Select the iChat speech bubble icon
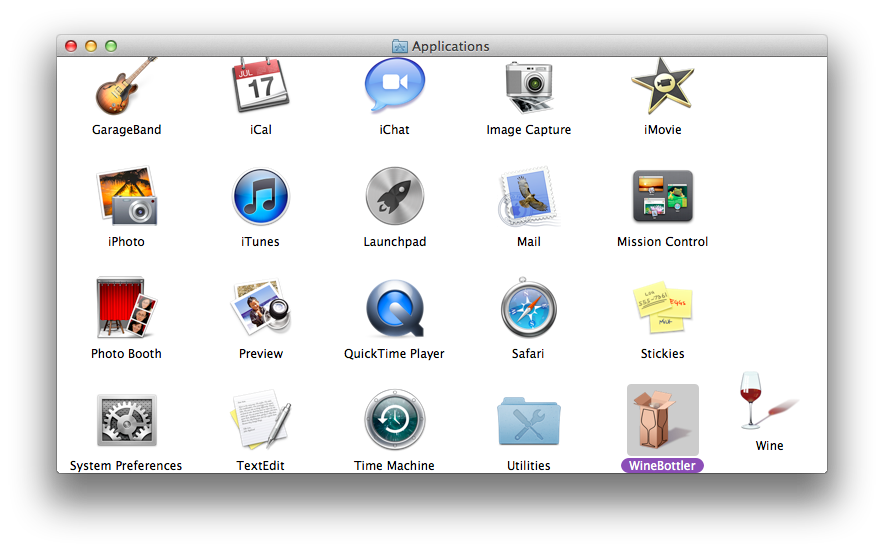The height and width of the screenshot is (552, 884). pos(395,86)
